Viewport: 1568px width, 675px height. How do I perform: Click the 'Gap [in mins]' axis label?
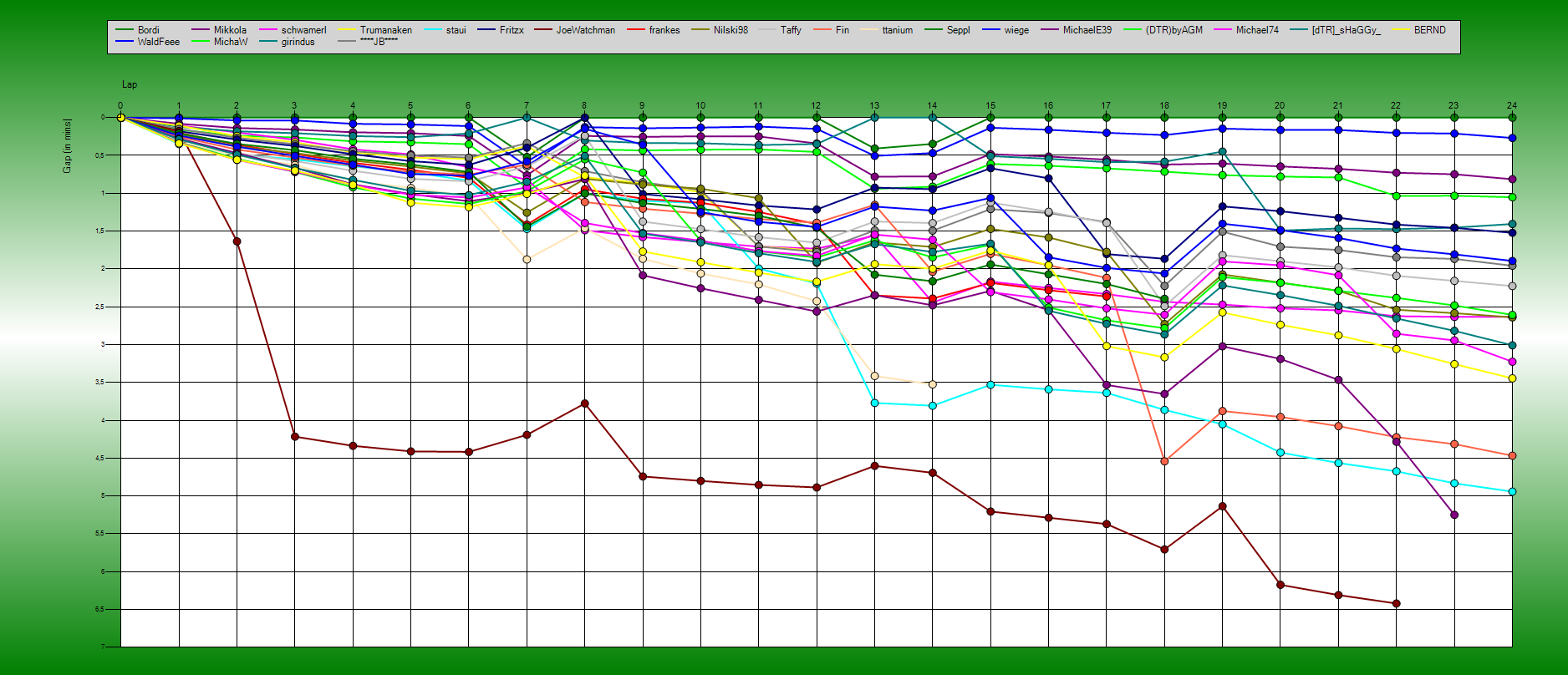pos(67,146)
